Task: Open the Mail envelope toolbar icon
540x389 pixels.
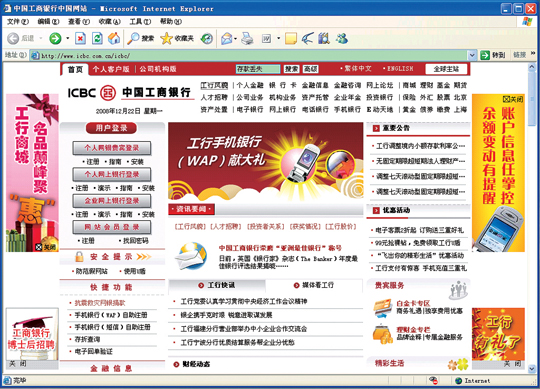Action: pyautogui.click(x=227, y=38)
